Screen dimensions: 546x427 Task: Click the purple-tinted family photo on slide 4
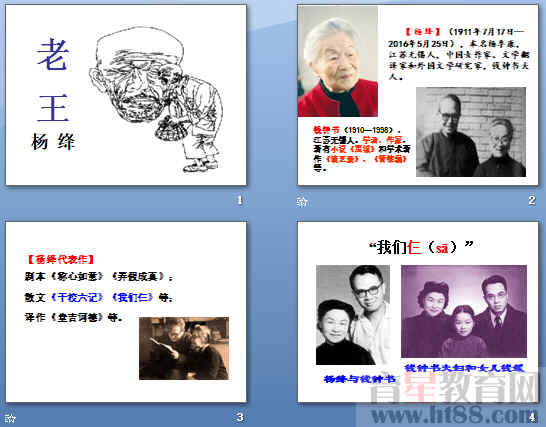[464, 311]
